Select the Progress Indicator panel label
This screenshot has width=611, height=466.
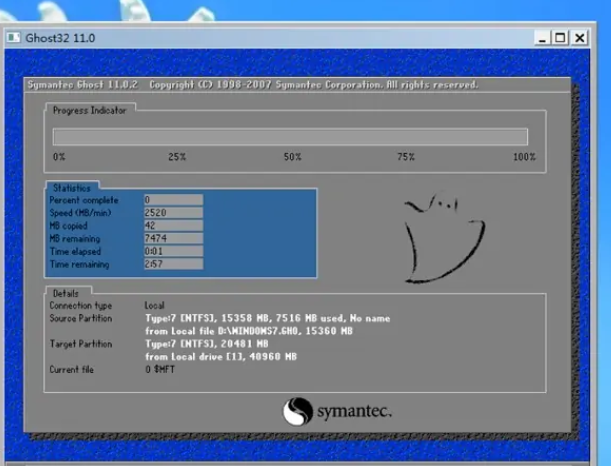90,111
